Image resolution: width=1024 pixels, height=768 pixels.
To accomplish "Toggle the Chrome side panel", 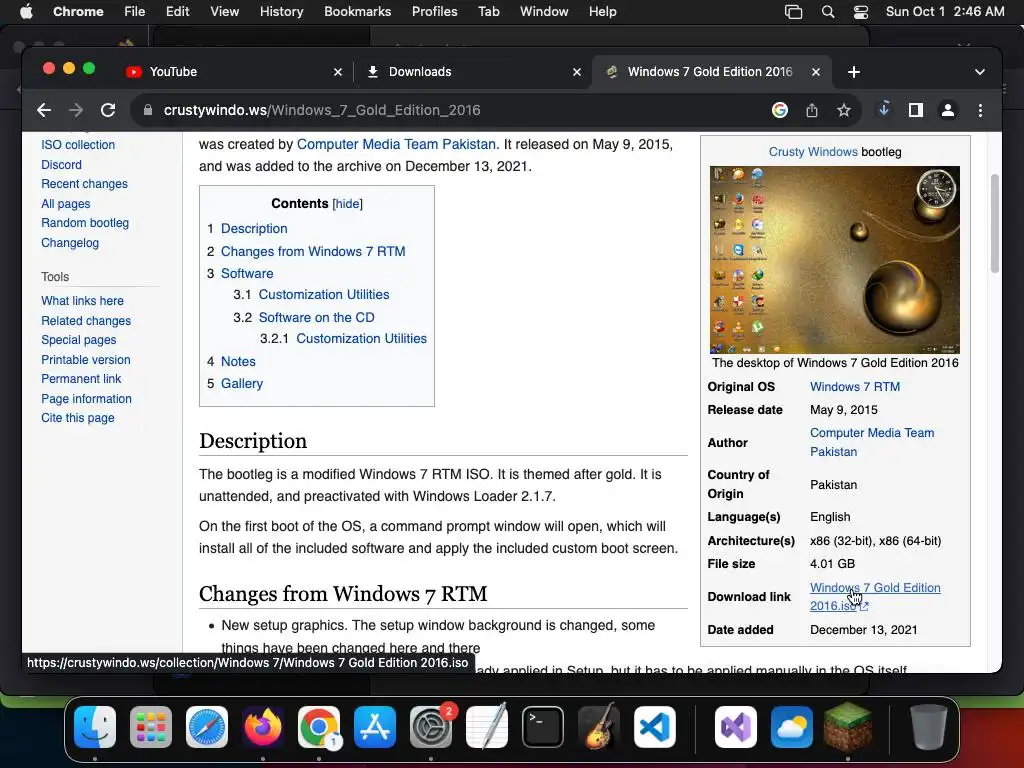I will (916, 110).
